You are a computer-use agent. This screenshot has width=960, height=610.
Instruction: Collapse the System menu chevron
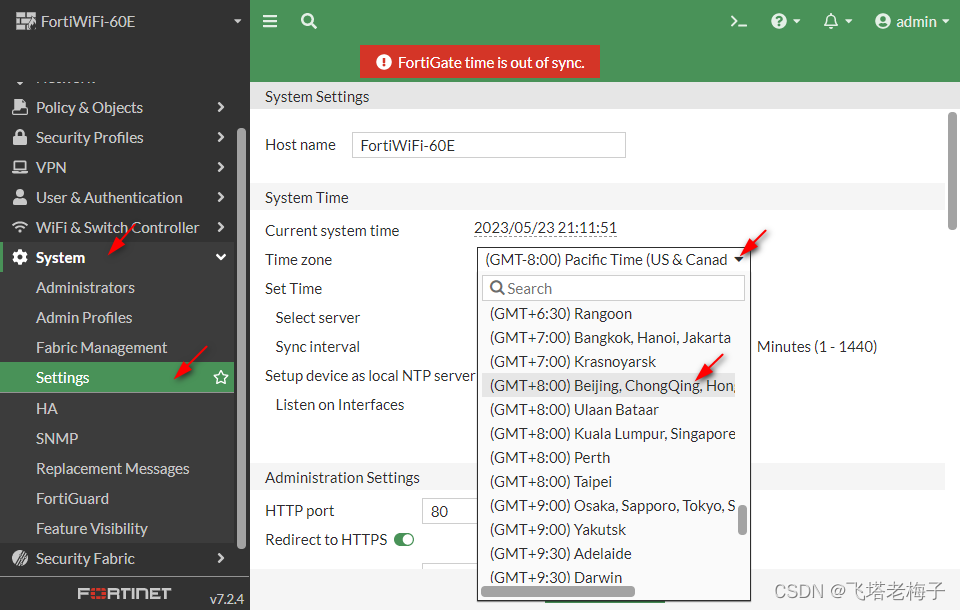(x=221, y=257)
